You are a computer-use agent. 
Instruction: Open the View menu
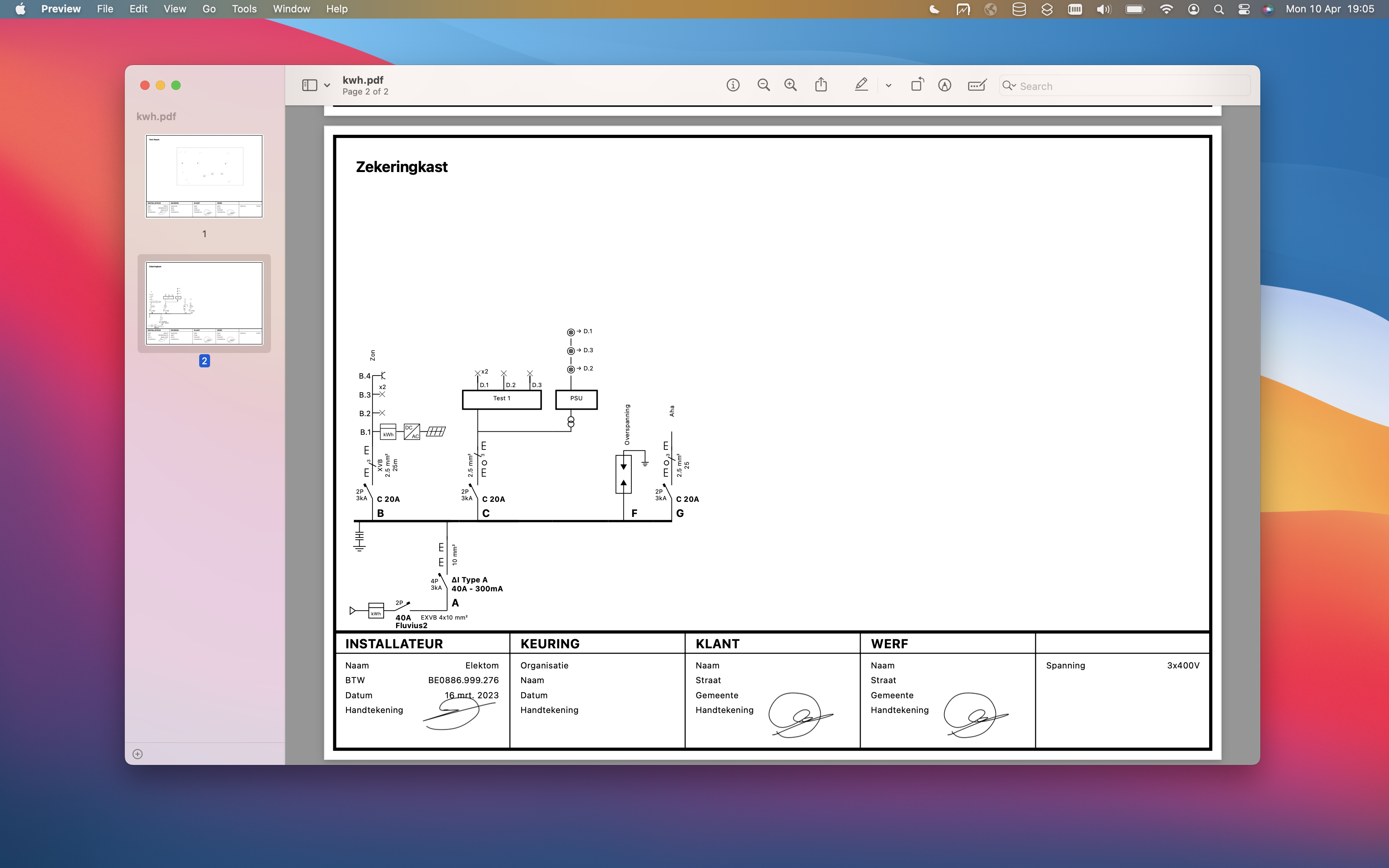coord(174,9)
